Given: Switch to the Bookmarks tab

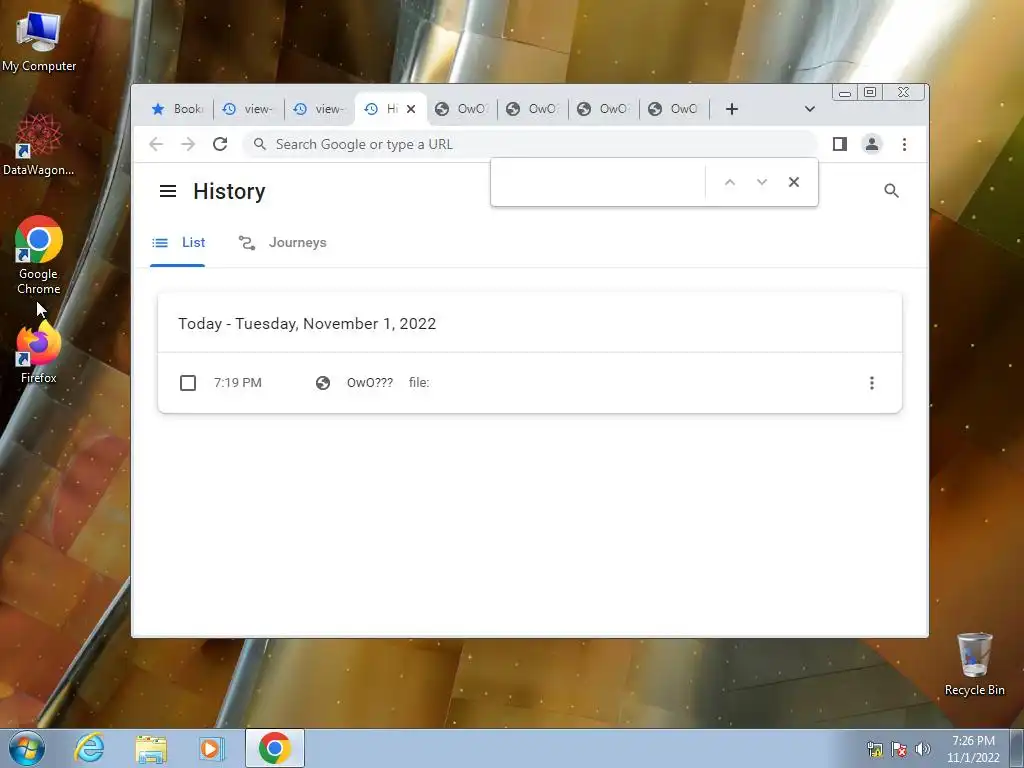Looking at the screenshot, I should click(x=176, y=109).
